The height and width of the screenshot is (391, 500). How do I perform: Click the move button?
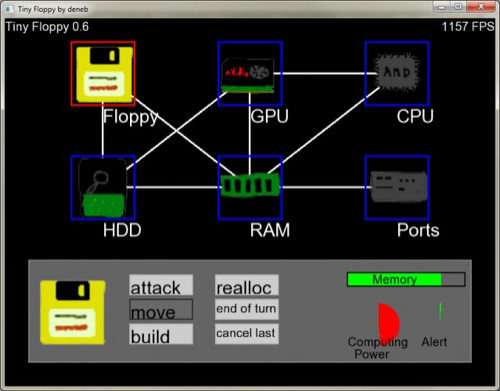tap(161, 309)
